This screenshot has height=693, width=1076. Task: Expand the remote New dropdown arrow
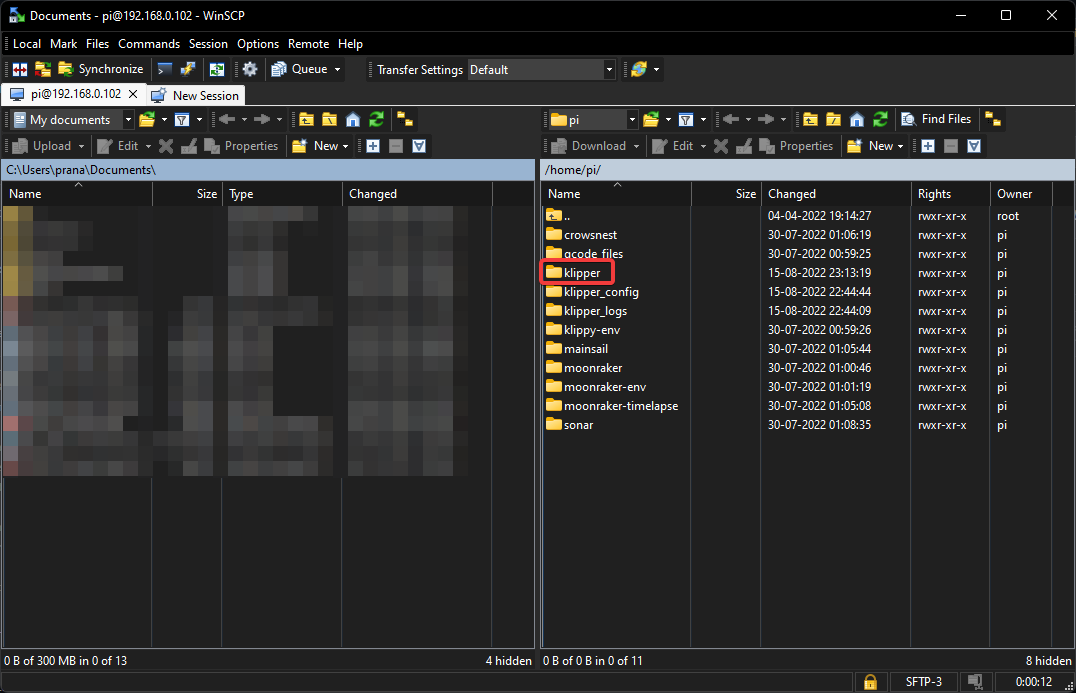click(x=900, y=146)
